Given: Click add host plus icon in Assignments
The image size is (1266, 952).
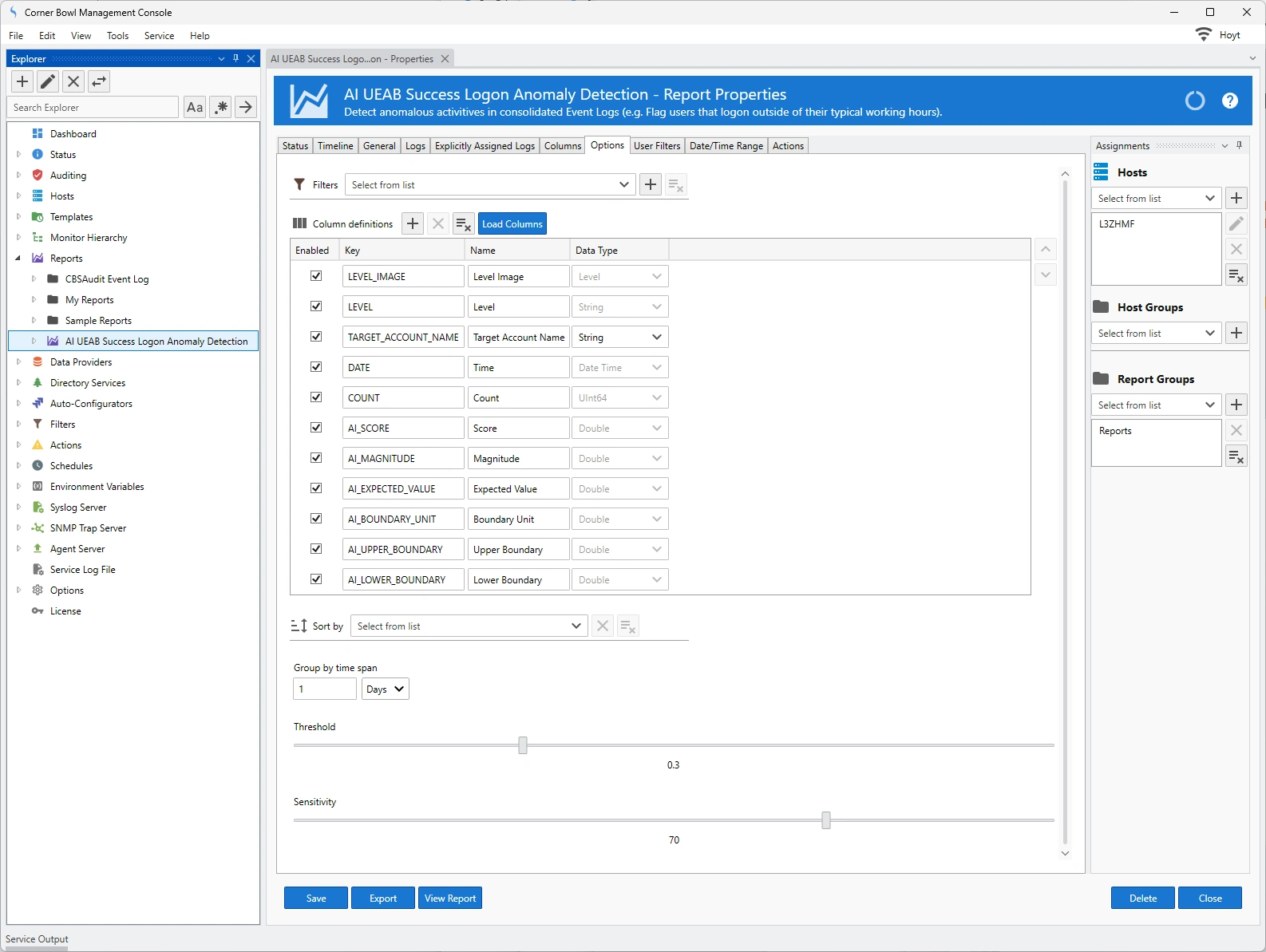Looking at the screenshot, I should [1236, 198].
